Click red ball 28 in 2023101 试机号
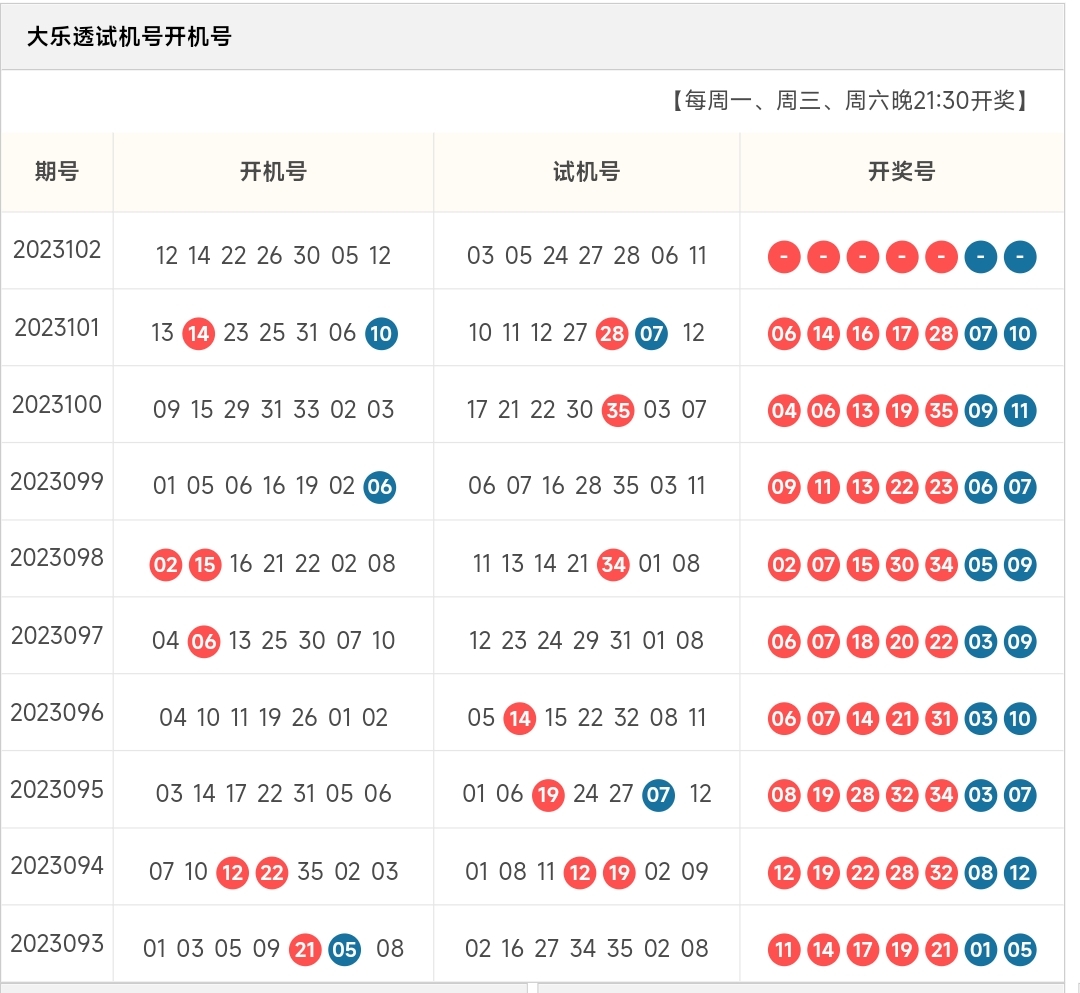Image resolution: width=1080 pixels, height=993 pixels. point(612,334)
